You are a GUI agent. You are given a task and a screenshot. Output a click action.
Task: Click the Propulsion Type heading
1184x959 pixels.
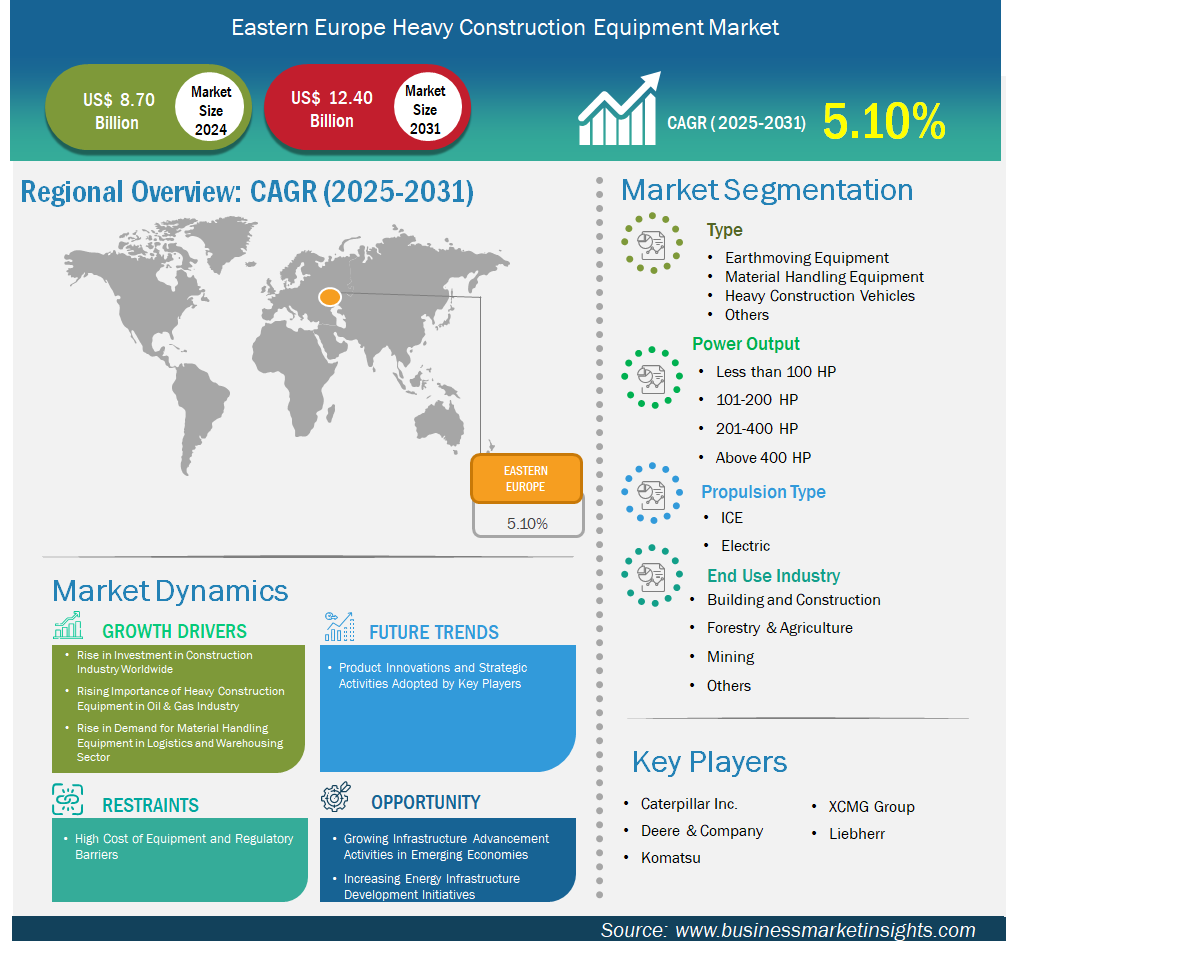[x=763, y=492]
